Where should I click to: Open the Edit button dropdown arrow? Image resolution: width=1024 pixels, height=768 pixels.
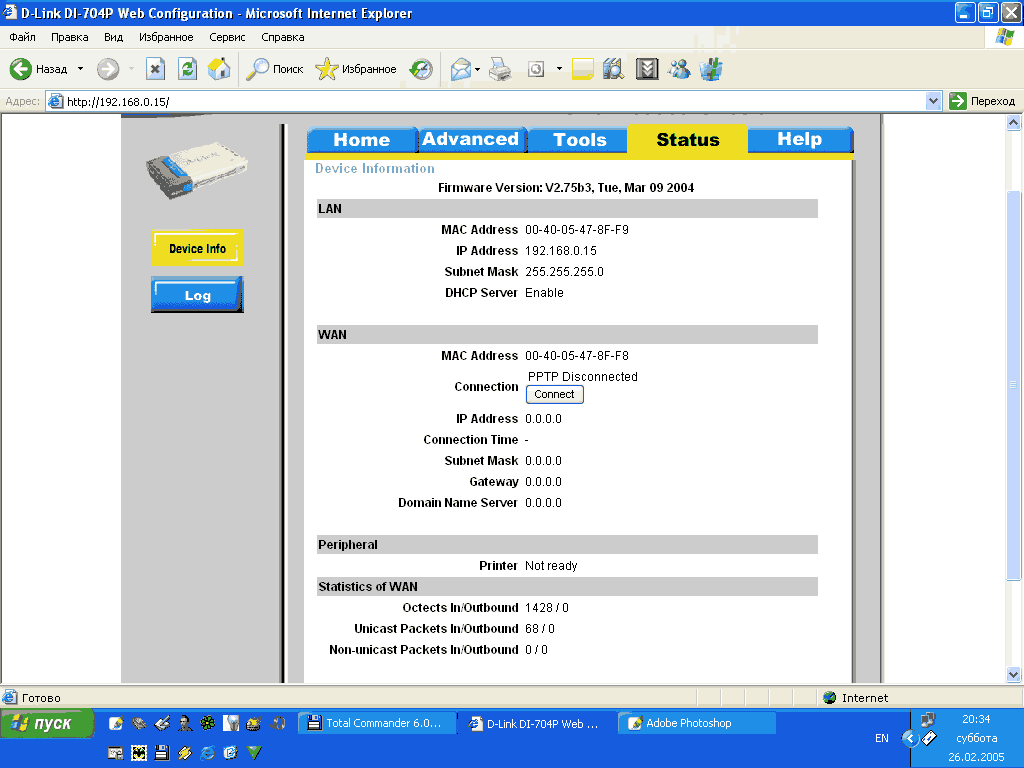tap(559, 69)
